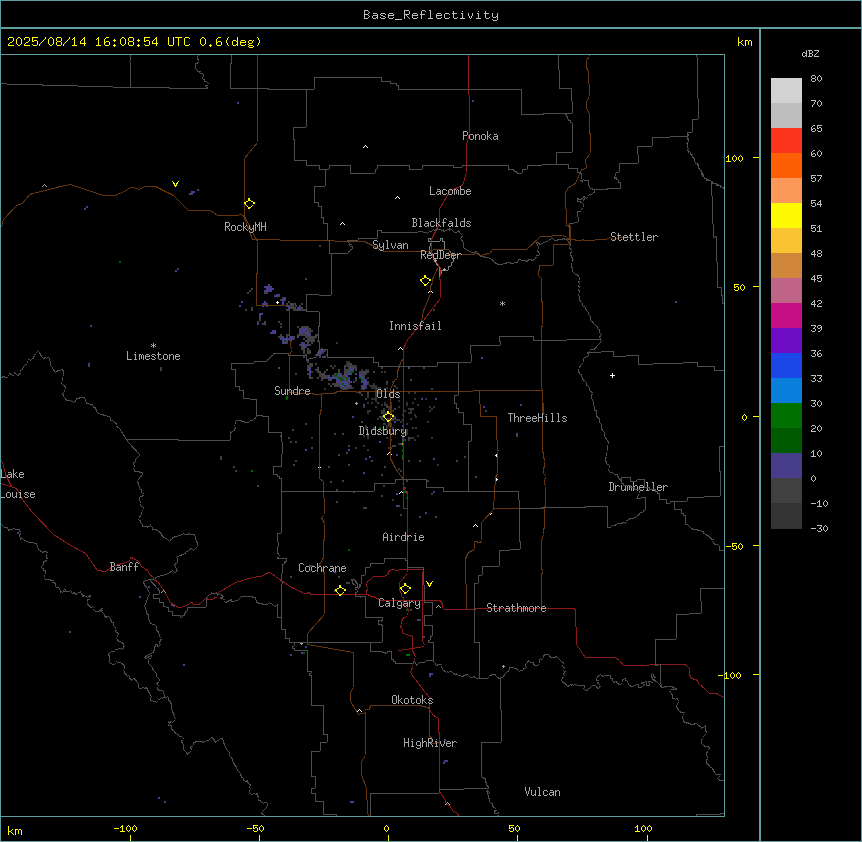Click the Limestone label
This screenshot has height=842, width=862.
click(153, 356)
